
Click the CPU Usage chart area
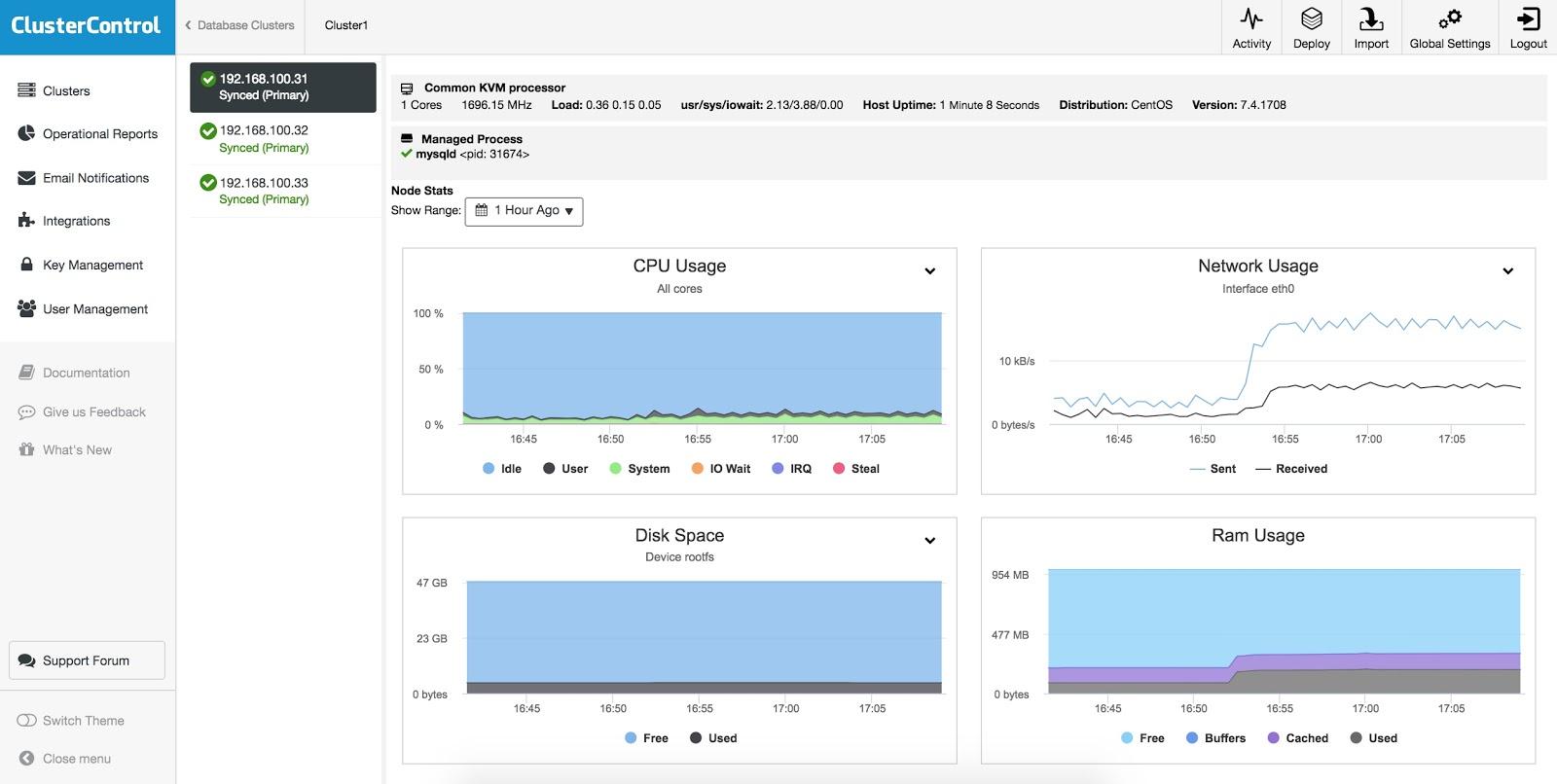(702, 369)
